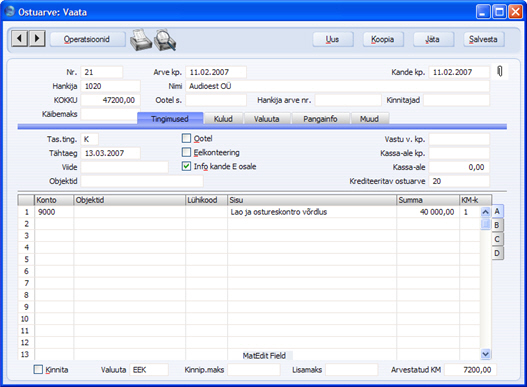Click the footer Valuuta field EEK
The width and height of the screenshot is (527, 387).
pyautogui.click(x=149, y=370)
